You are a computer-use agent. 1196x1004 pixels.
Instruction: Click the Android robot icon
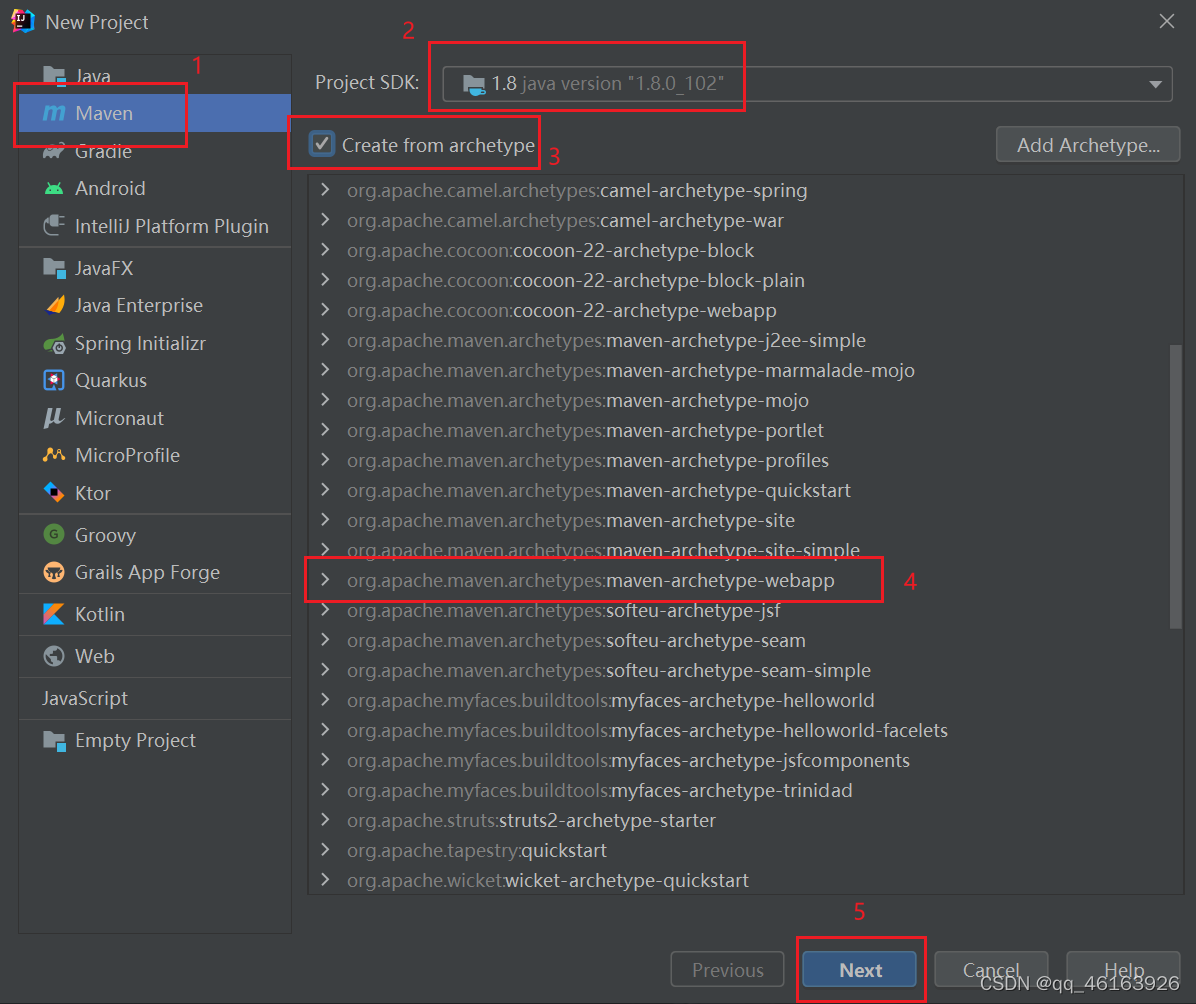coord(54,188)
